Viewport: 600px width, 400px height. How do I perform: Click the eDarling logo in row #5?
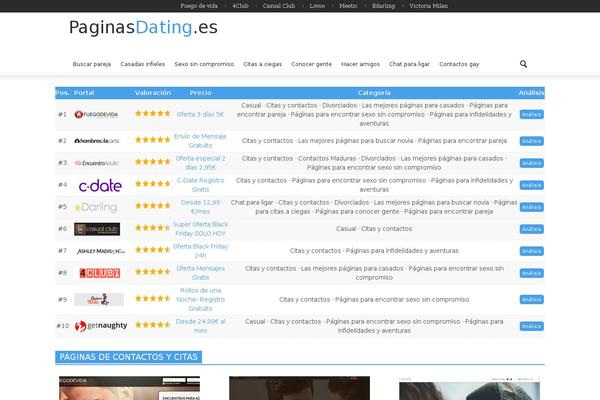pyautogui.click(x=96, y=207)
